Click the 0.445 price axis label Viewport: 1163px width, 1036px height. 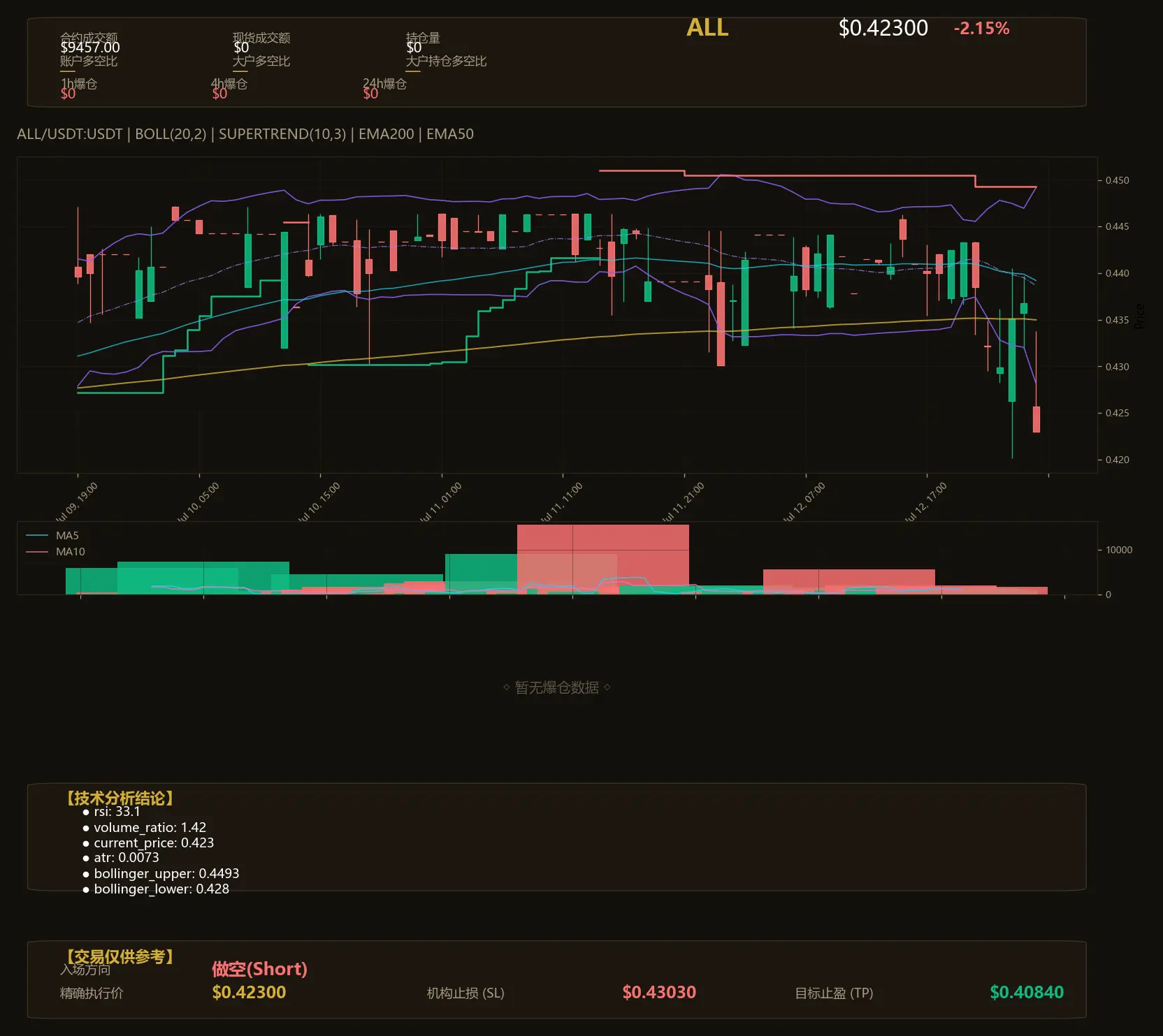click(1117, 226)
